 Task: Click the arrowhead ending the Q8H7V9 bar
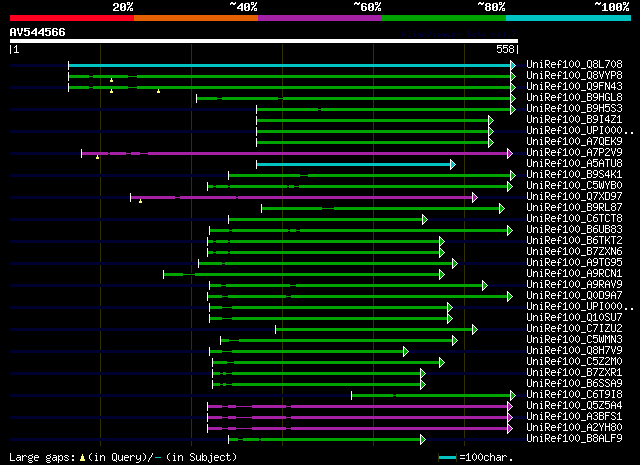coord(406,352)
